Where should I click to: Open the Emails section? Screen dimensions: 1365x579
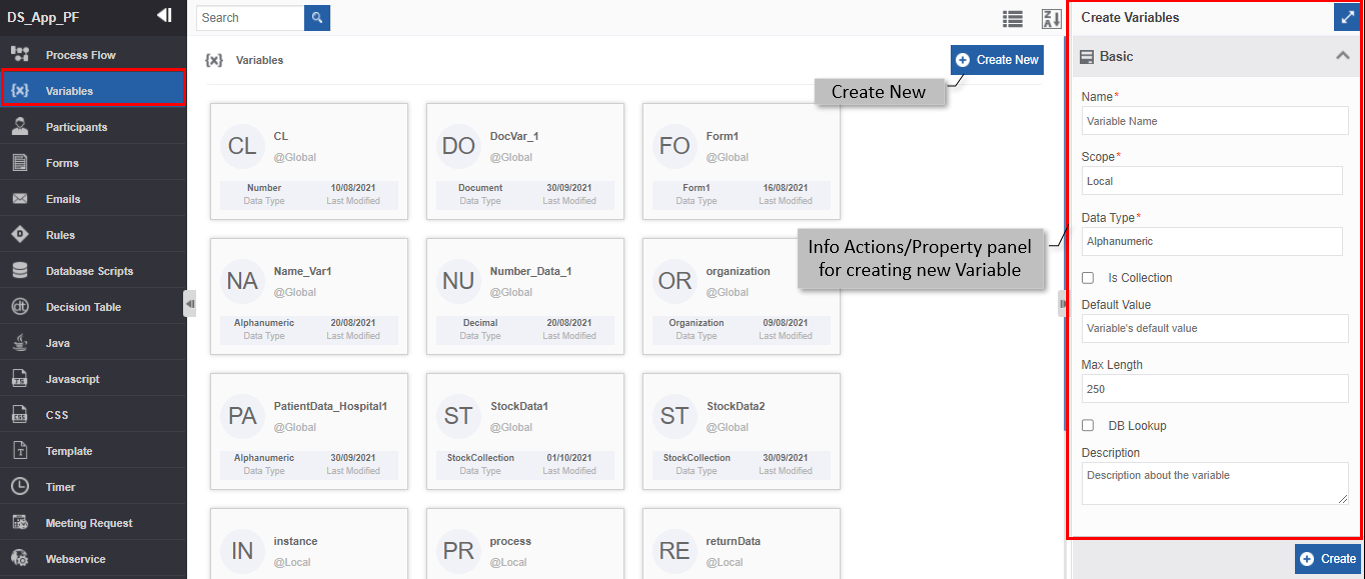click(93, 199)
